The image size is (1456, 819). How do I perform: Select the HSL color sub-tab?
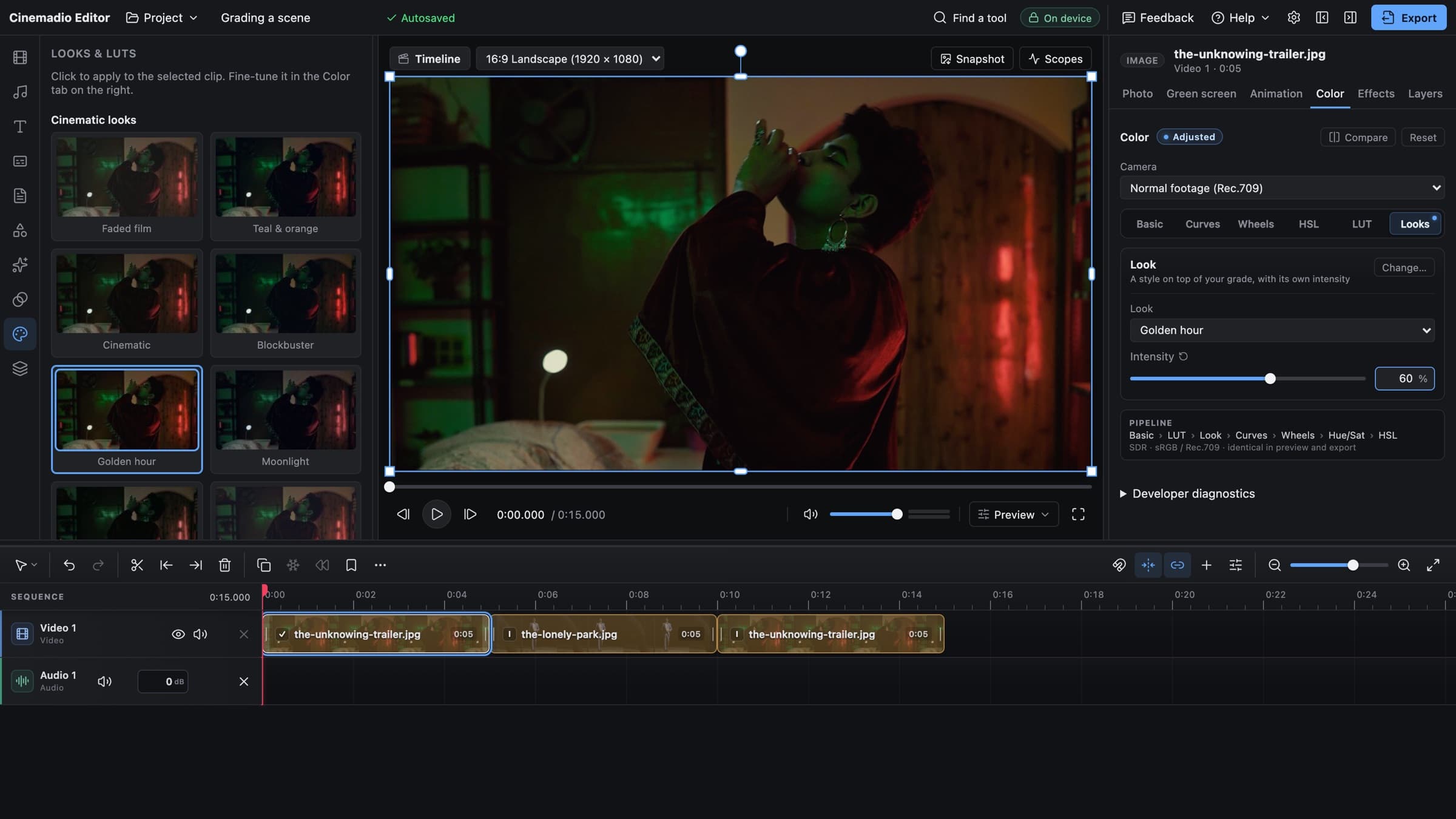click(x=1309, y=224)
